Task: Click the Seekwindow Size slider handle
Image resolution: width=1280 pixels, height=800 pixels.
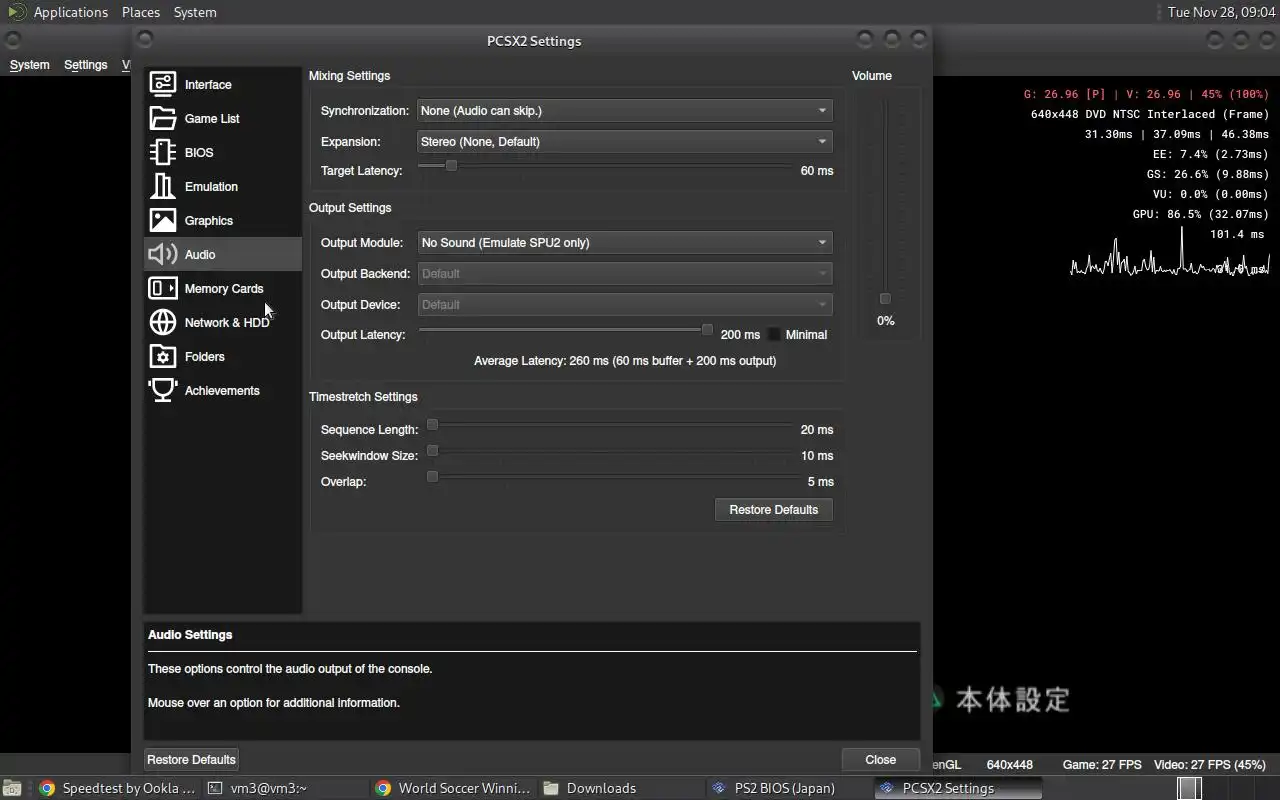Action: (432, 450)
